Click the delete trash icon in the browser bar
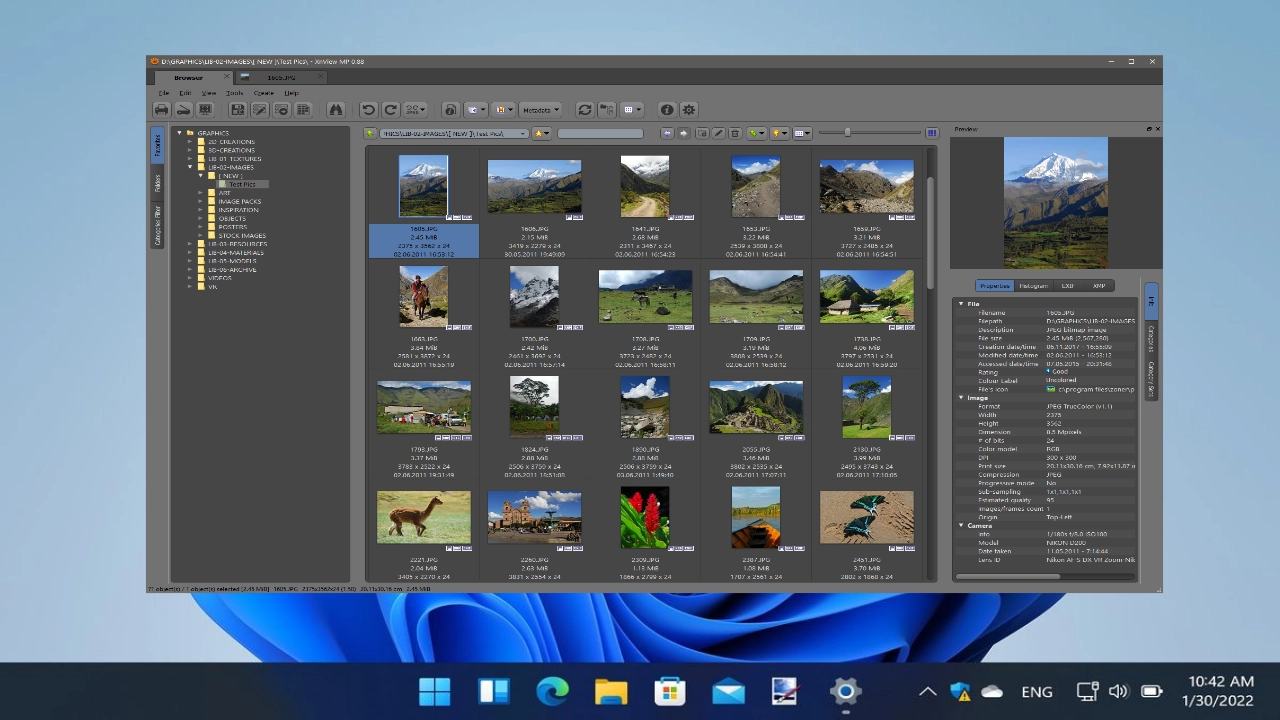The width and height of the screenshot is (1280, 720). click(x=734, y=133)
